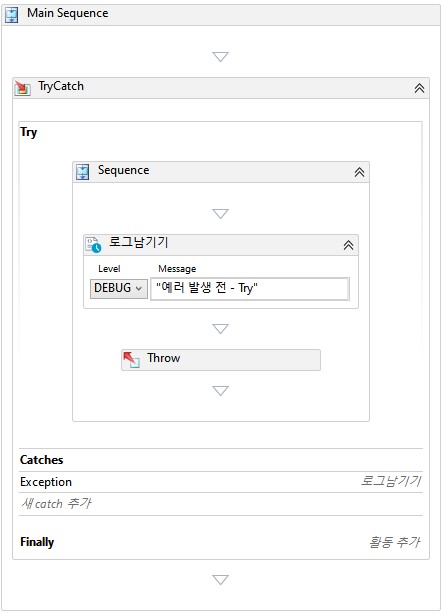Click insertion triangle below Throw activity
The image size is (441, 614).
click(x=220, y=391)
